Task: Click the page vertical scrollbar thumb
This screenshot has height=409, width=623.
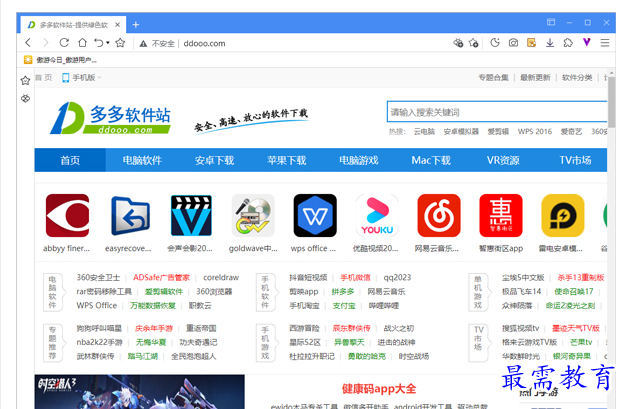Action: click(x=611, y=101)
